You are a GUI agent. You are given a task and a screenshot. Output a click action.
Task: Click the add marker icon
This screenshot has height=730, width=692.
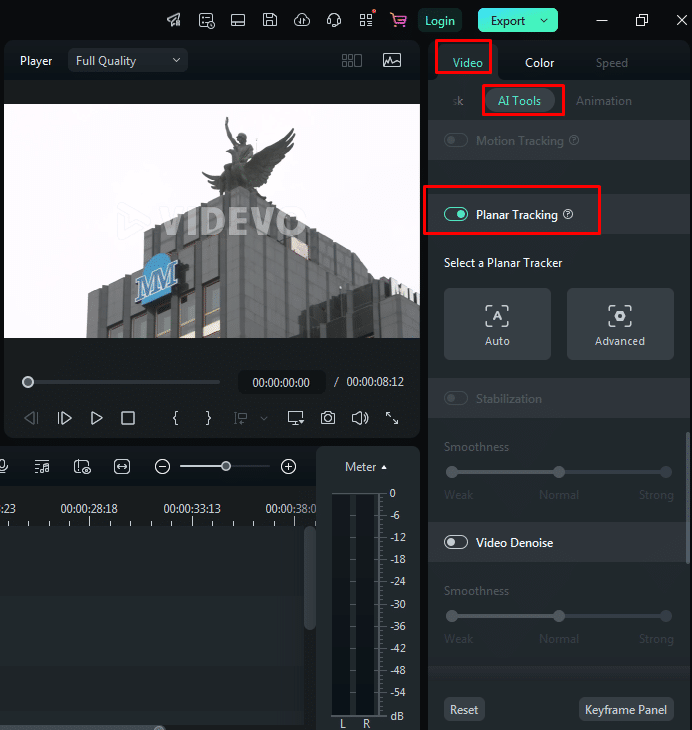tap(240, 418)
